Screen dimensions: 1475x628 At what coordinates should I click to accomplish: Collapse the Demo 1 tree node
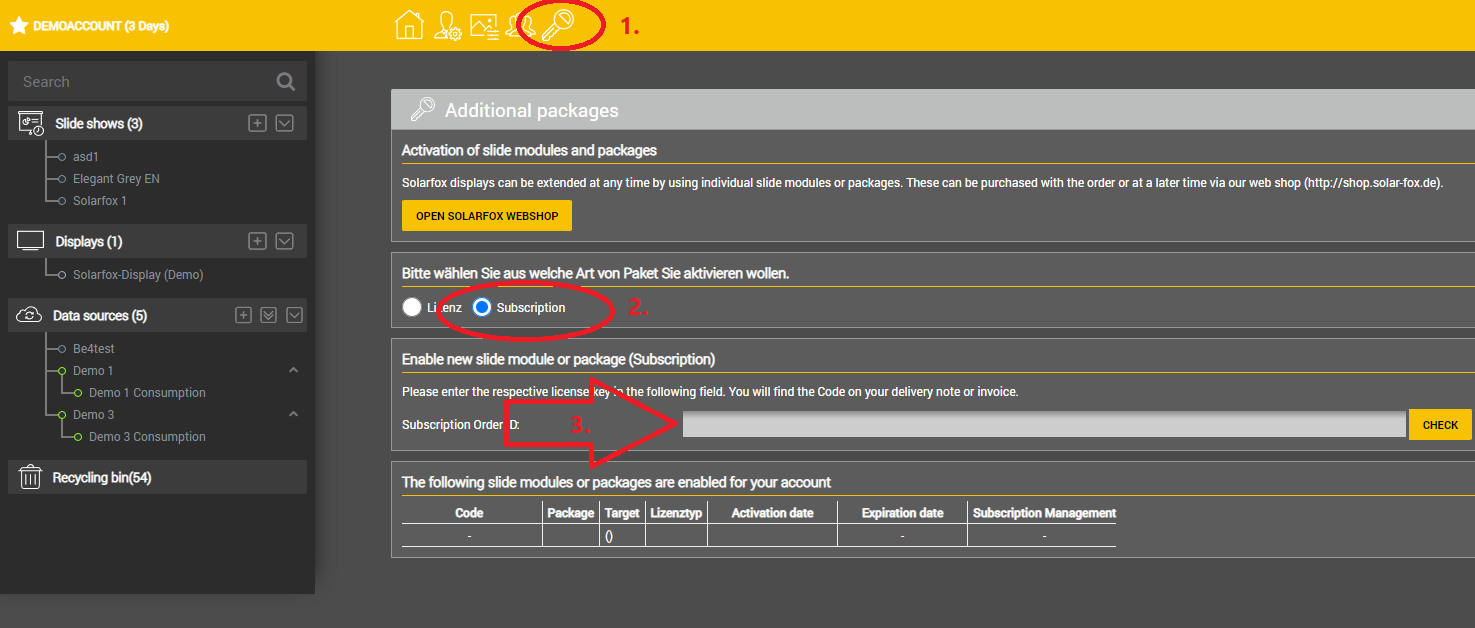click(293, 370)
